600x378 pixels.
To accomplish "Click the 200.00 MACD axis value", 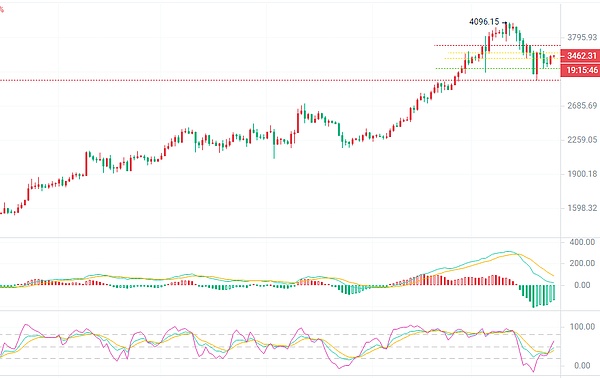I will coord(582,263).
